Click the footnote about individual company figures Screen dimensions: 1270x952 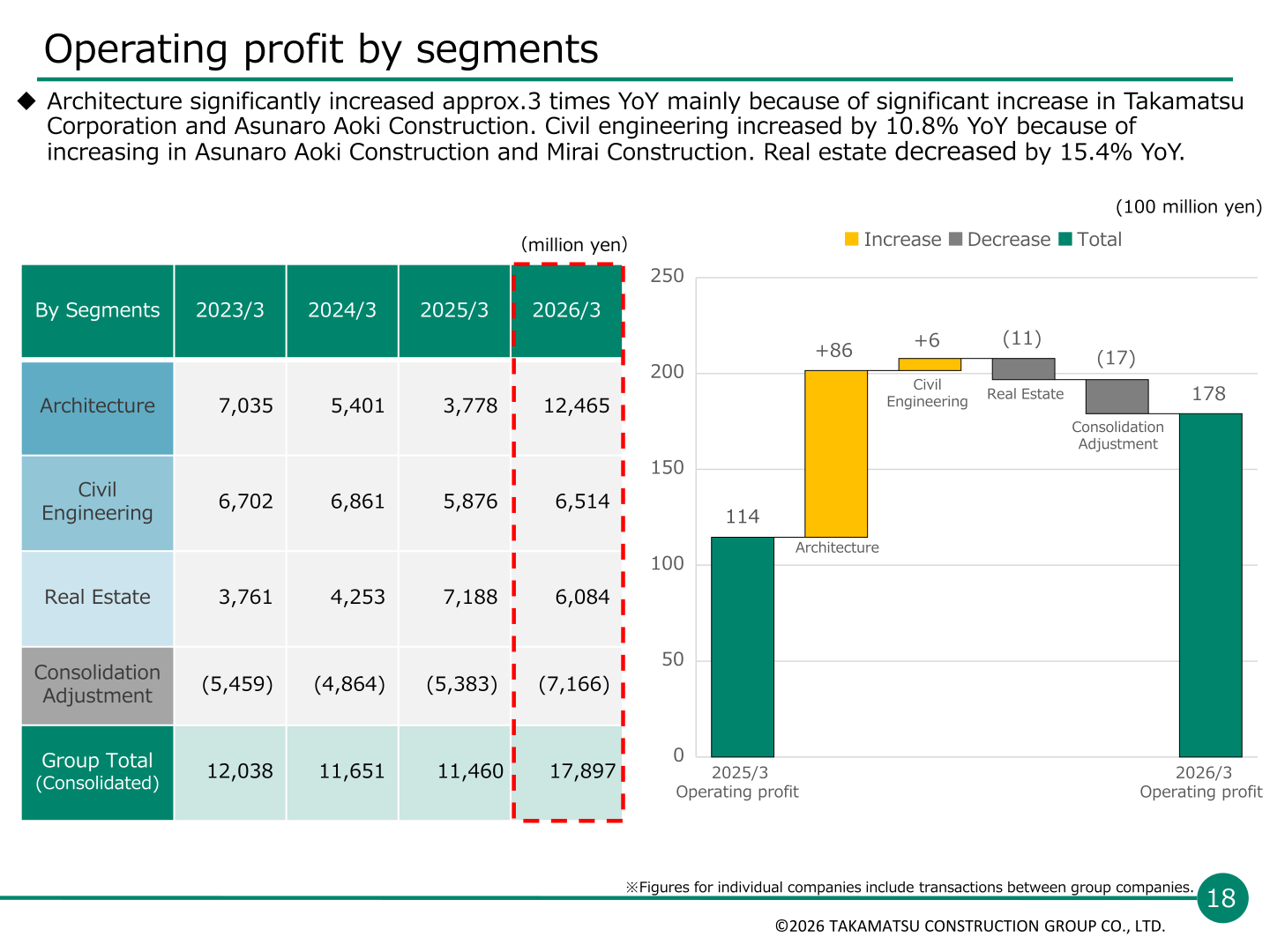tap(909, 888)
